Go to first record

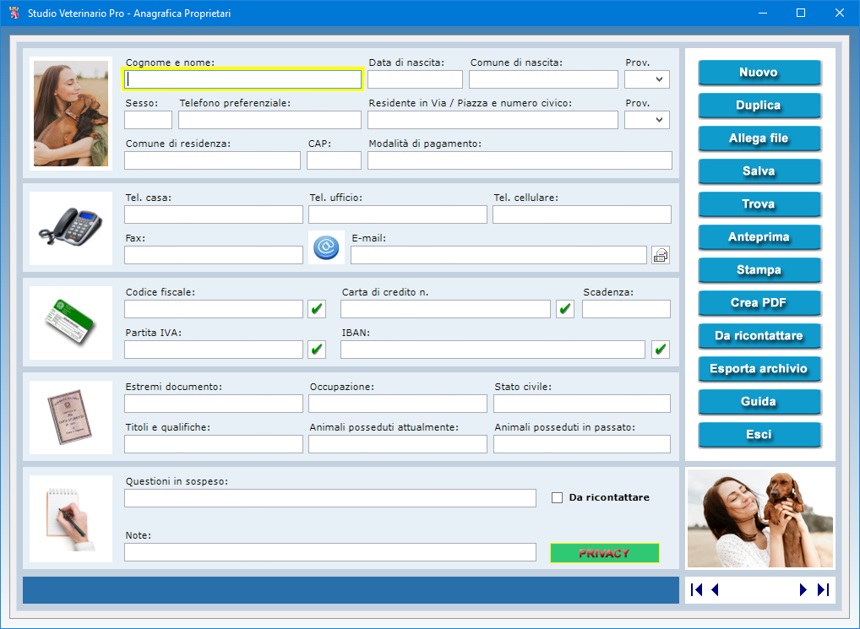[697, 590]
